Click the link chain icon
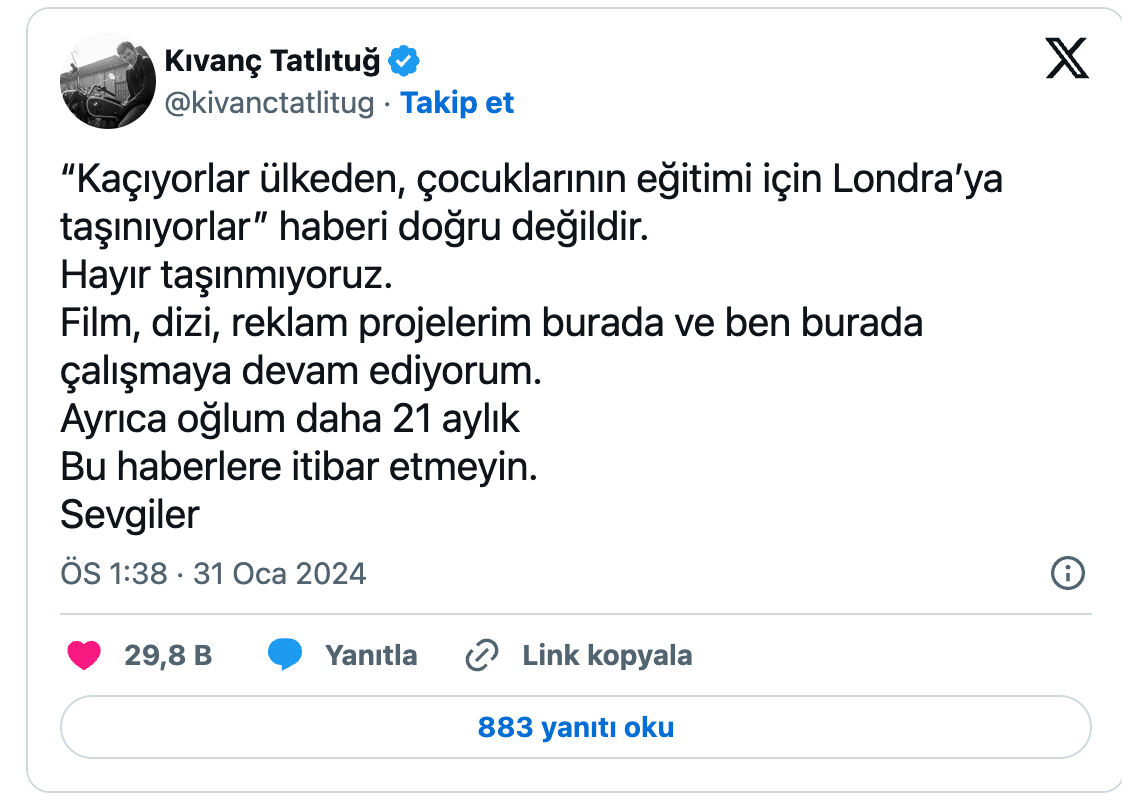 point(484,655)
